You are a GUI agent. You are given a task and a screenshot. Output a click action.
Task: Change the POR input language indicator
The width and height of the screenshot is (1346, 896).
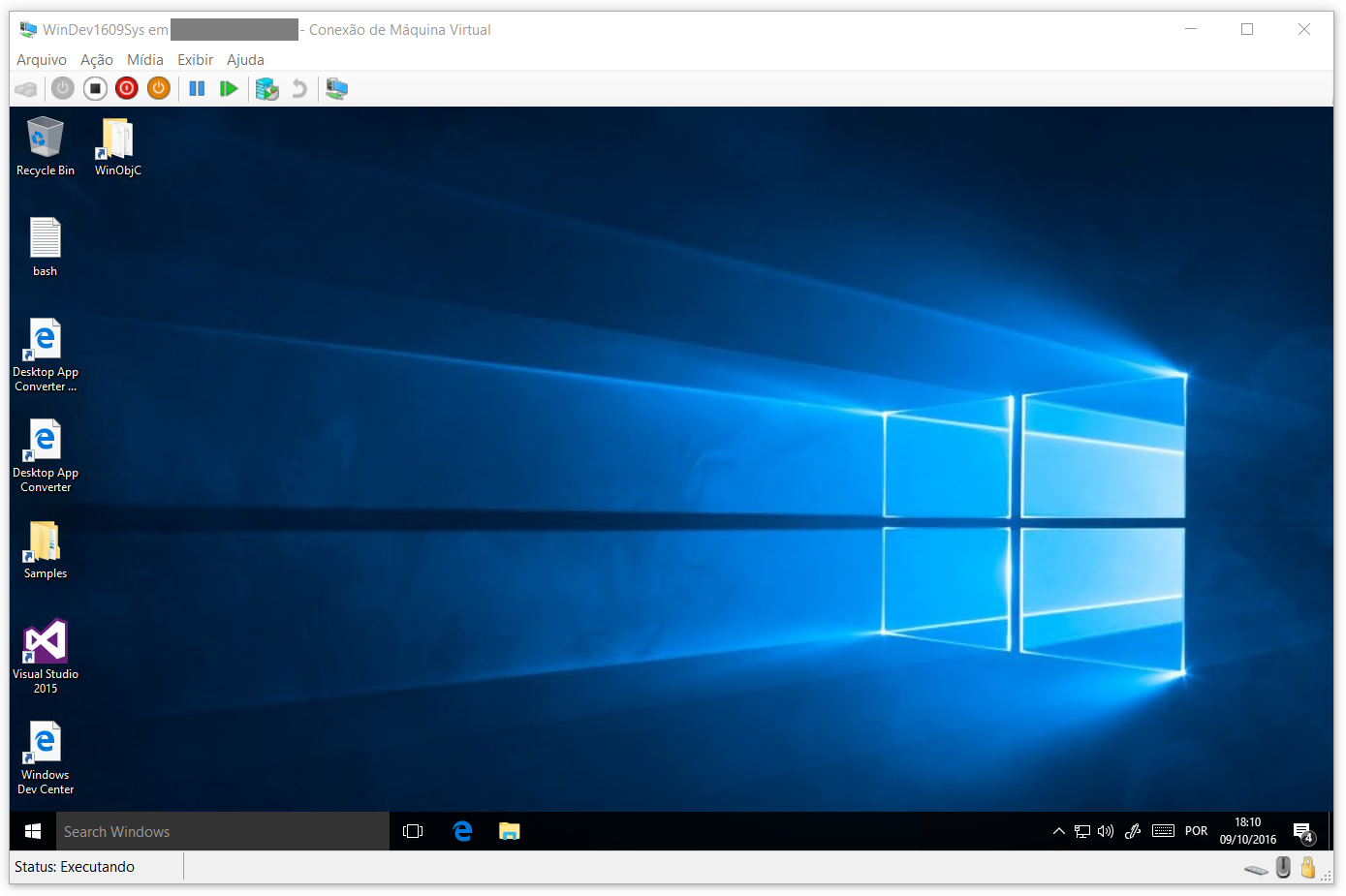coord(1197,831)
